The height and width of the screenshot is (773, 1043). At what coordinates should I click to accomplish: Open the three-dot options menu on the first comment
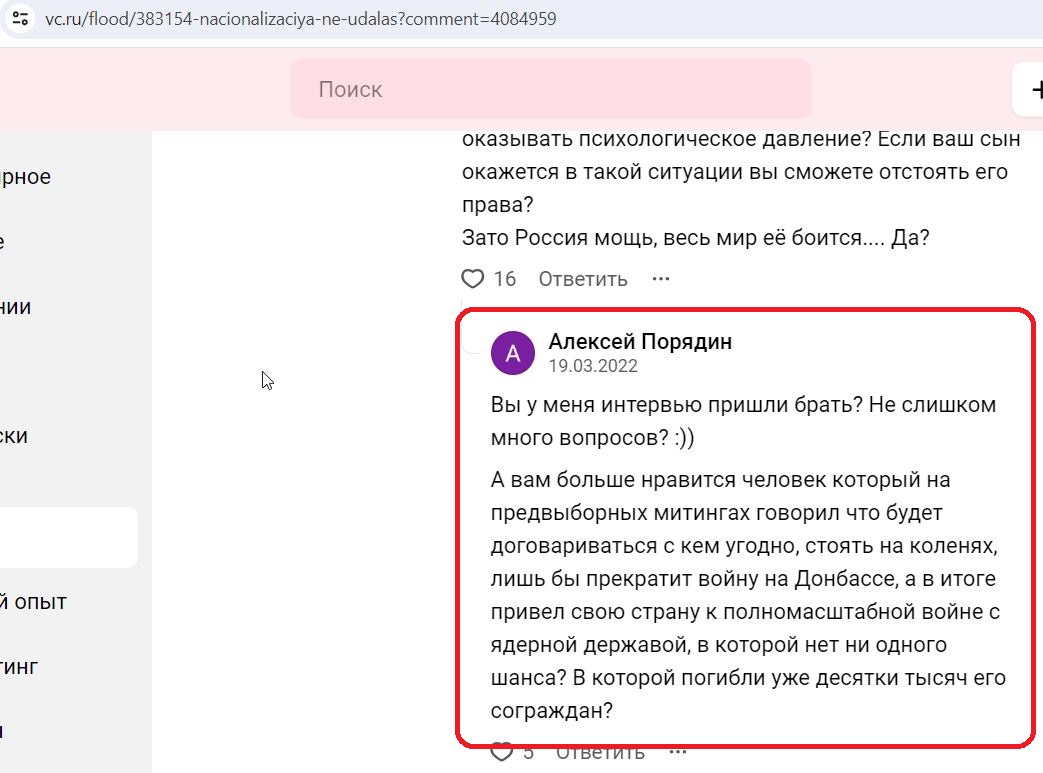tap(660, 278)
